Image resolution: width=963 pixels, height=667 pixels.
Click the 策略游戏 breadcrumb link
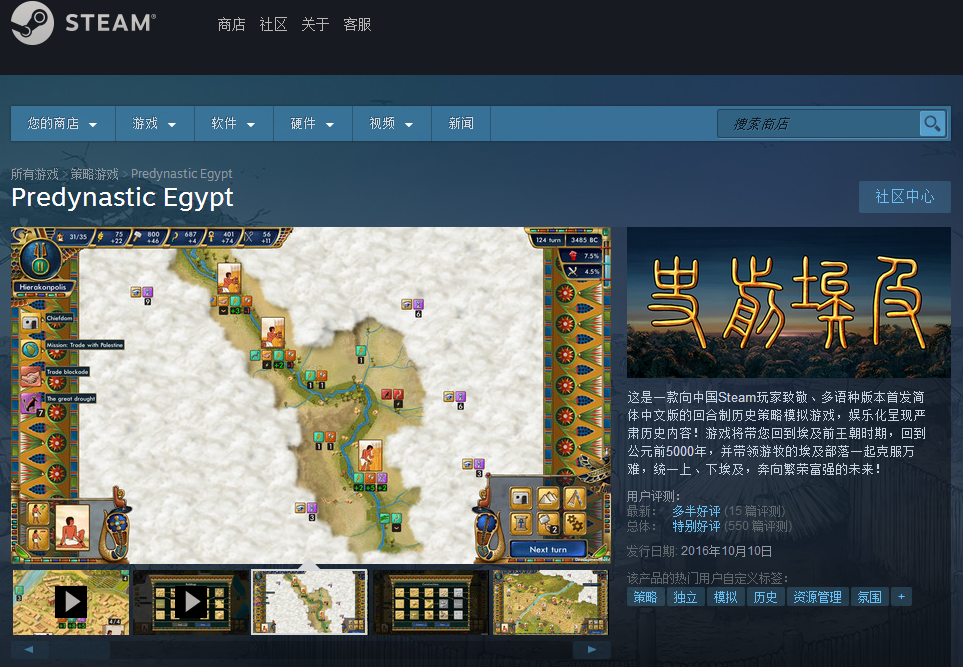(x=94, y=174)
